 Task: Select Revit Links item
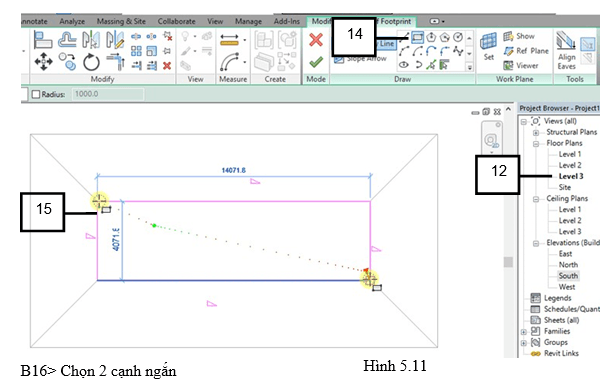pyautogui.click(x=555, y=354)
